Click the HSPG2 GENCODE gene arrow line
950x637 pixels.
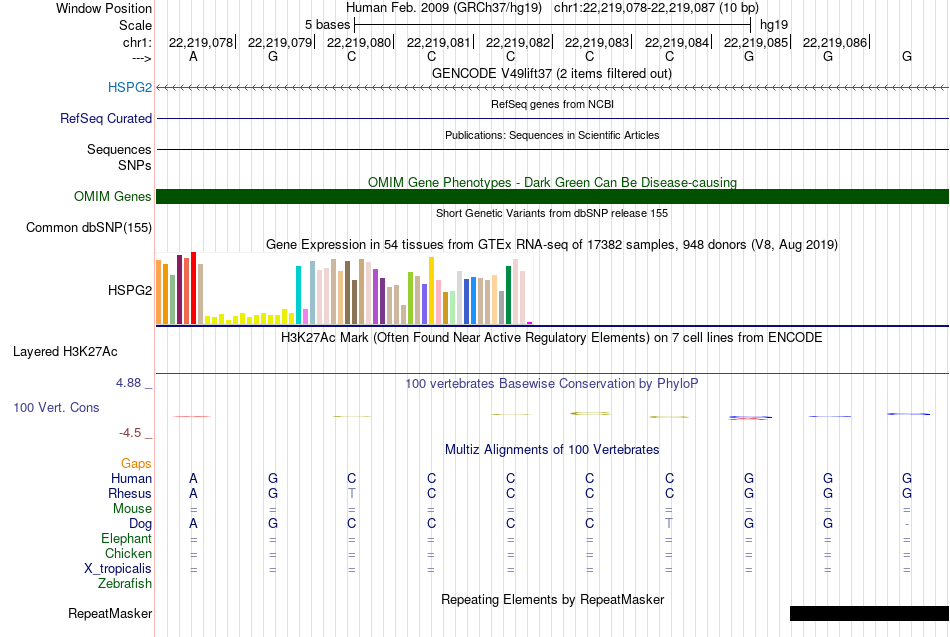pos(552,88)
